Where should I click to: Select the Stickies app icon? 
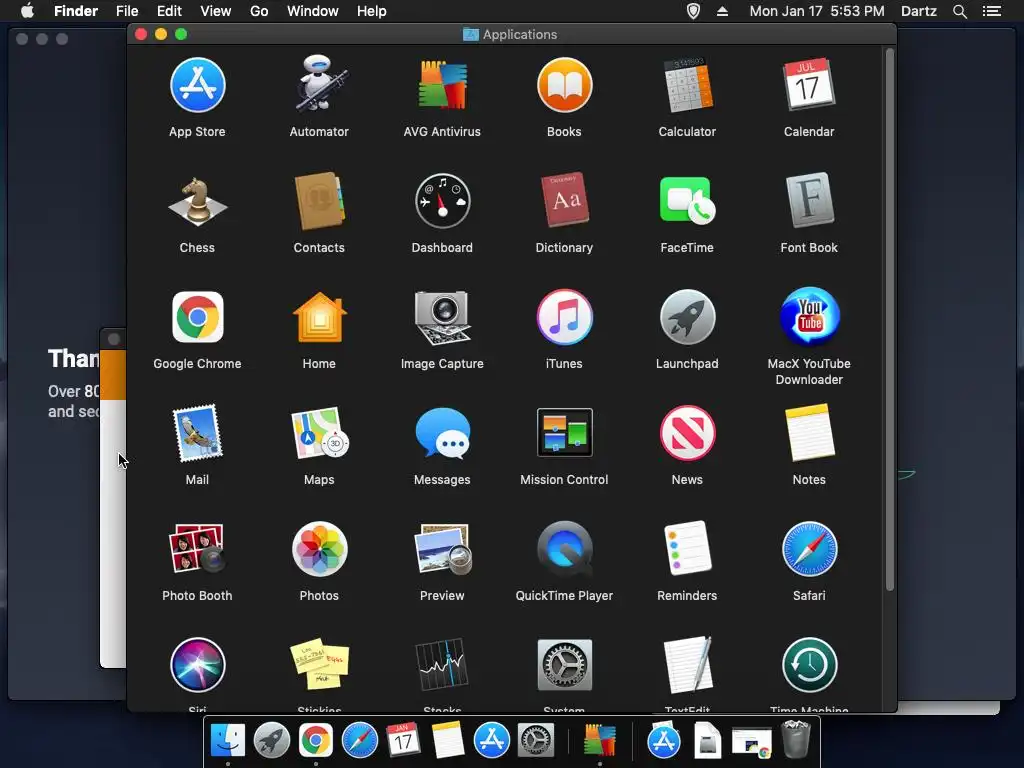[x=319, y=664]
